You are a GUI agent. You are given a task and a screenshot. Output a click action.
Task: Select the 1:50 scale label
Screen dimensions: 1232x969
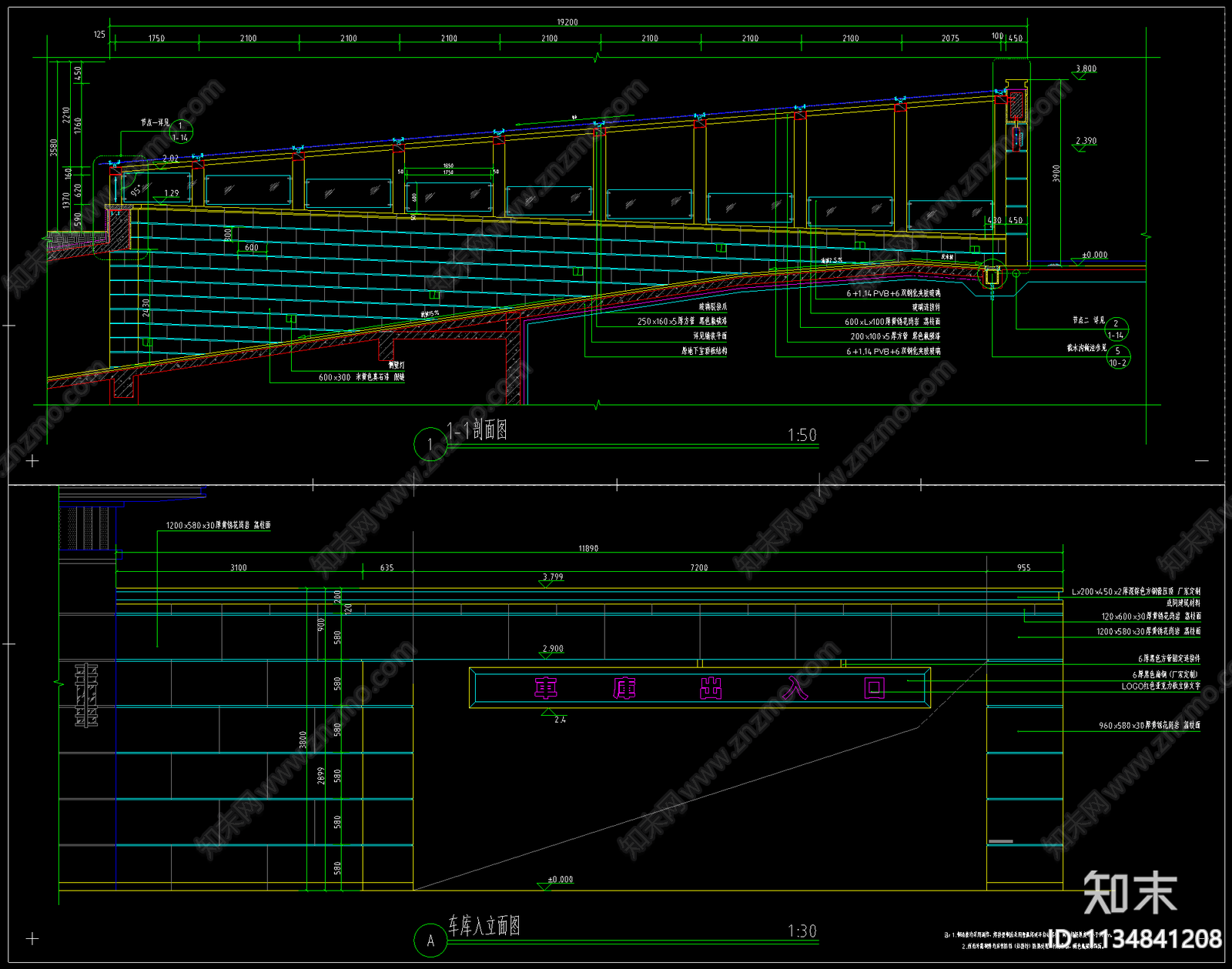(x=802, y=436)
